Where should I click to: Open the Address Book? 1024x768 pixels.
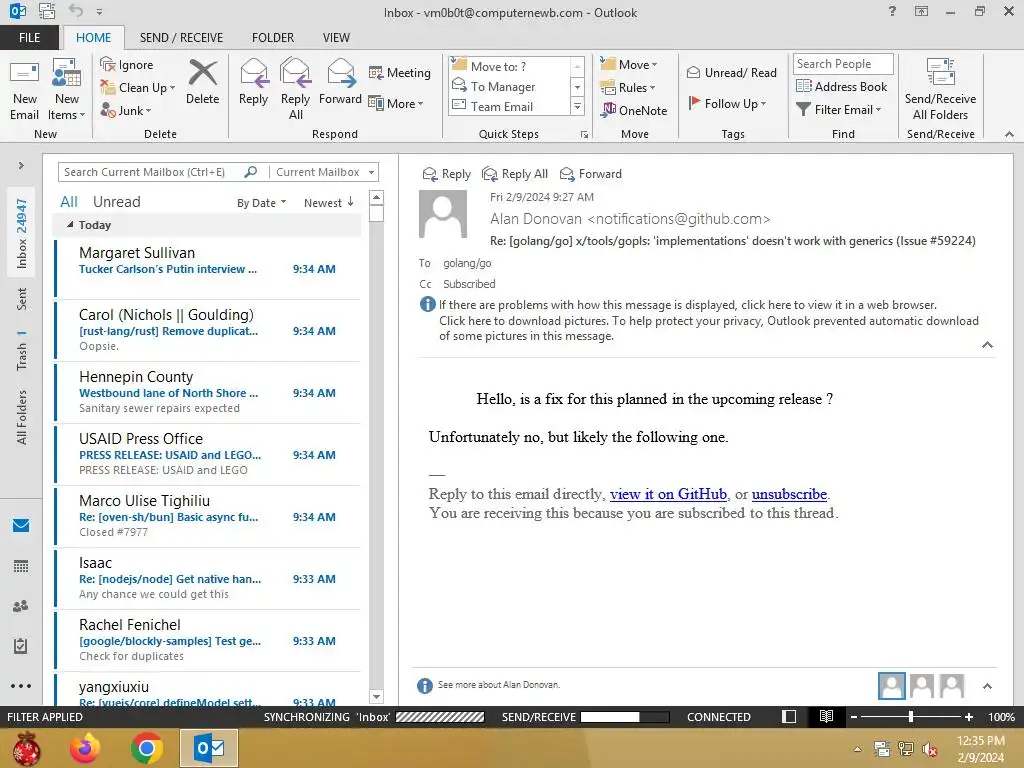point(841,86)
